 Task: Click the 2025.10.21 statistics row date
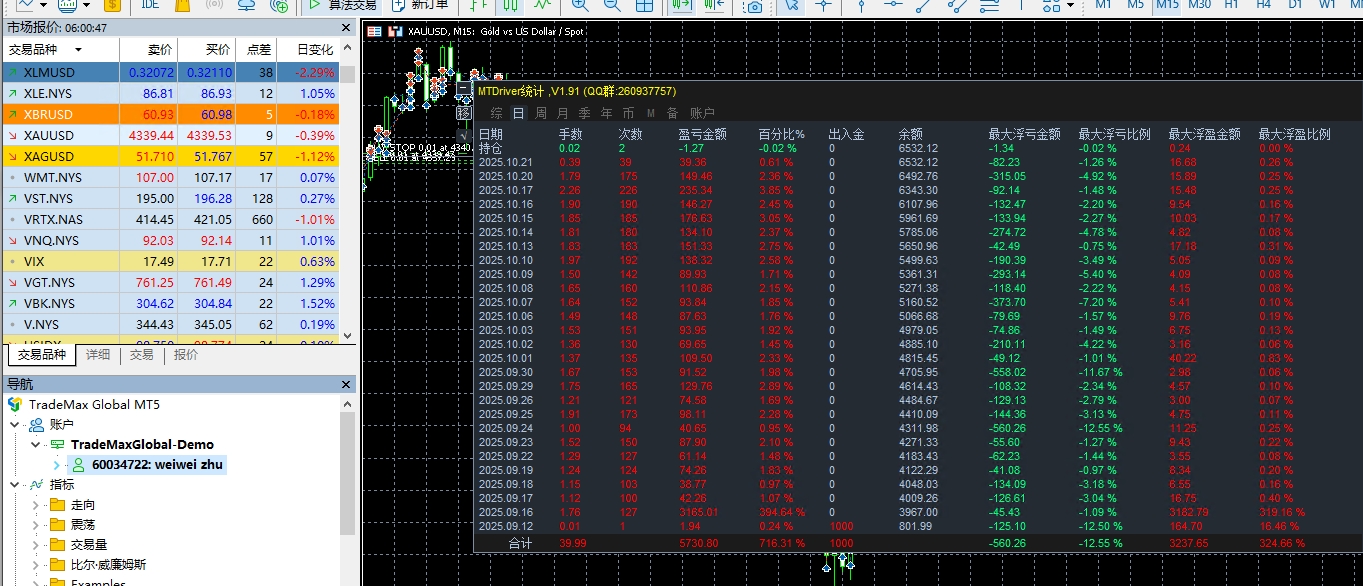click(x=505, y=162)
